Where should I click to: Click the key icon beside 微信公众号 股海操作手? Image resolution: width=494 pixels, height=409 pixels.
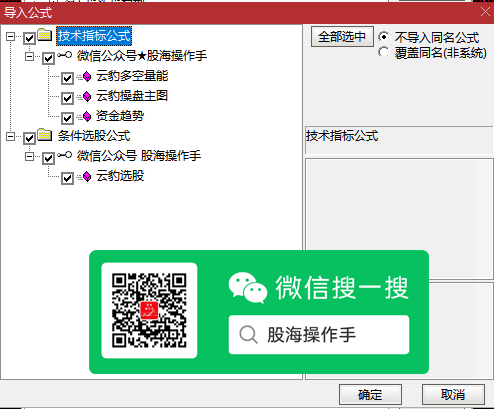64,155
